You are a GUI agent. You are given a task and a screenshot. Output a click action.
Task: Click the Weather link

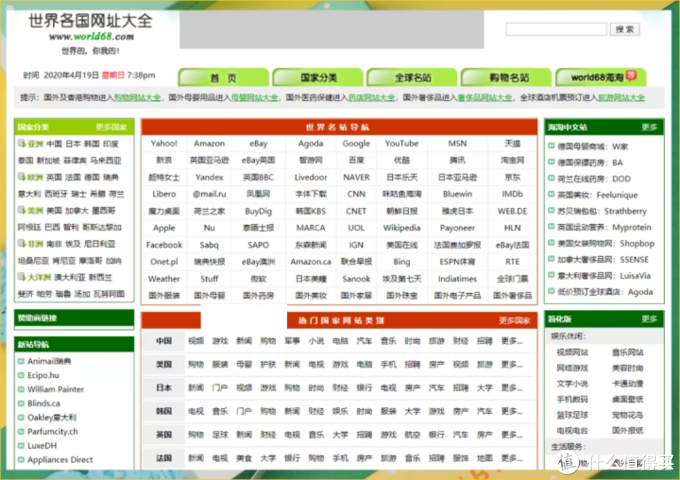coord(164,279)
